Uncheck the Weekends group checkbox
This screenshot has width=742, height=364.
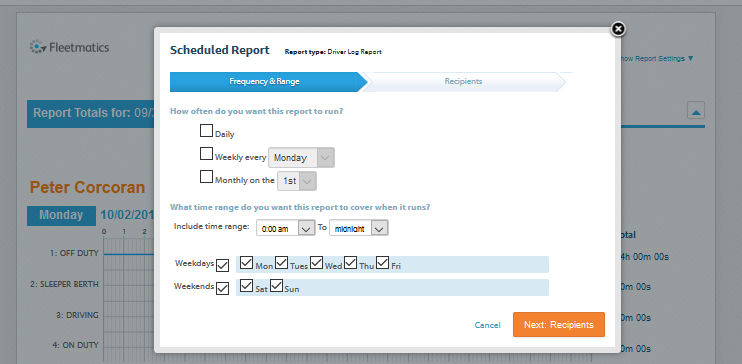[x=222, y=288]
